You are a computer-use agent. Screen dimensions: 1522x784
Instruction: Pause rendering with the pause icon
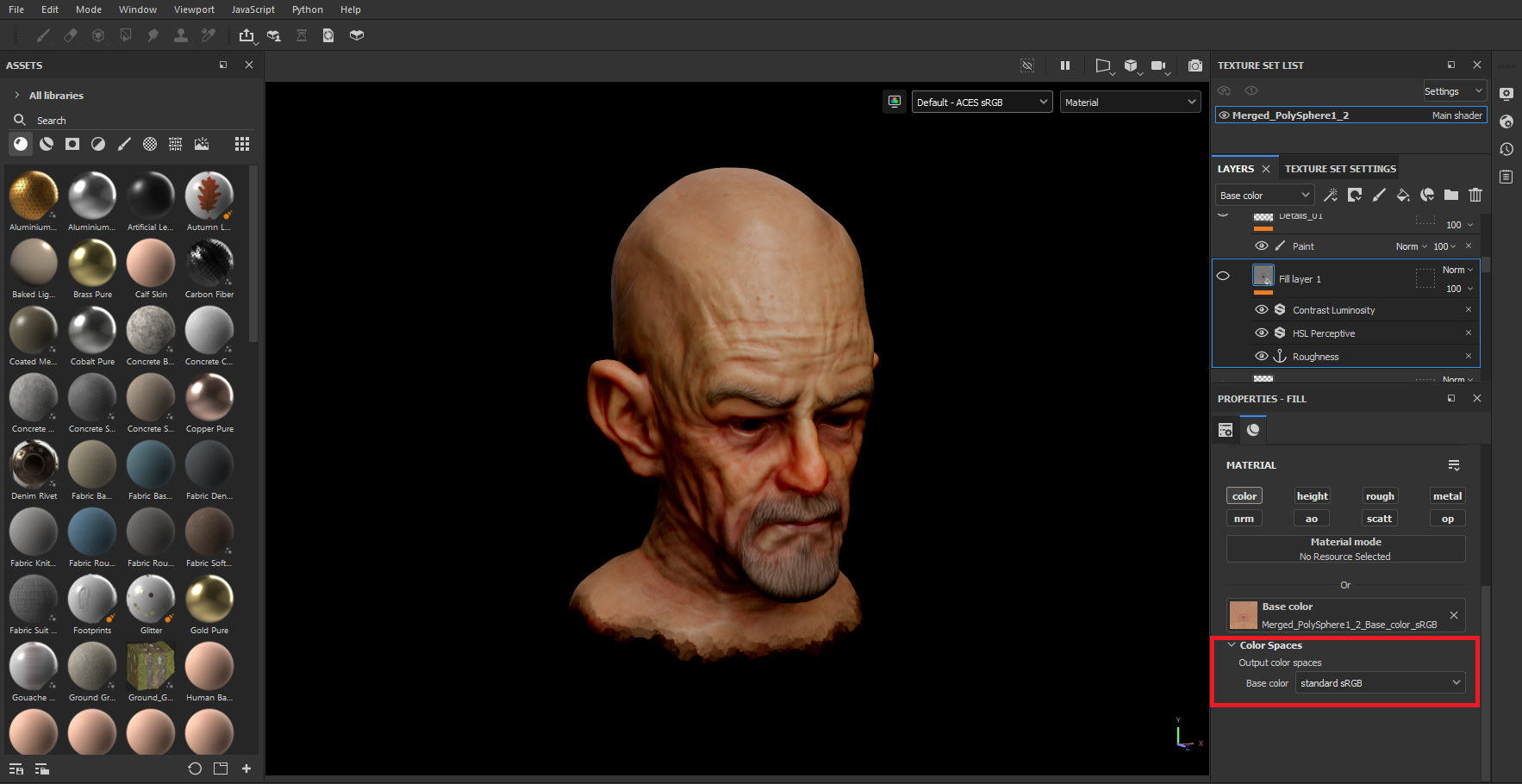[1065, 65]
